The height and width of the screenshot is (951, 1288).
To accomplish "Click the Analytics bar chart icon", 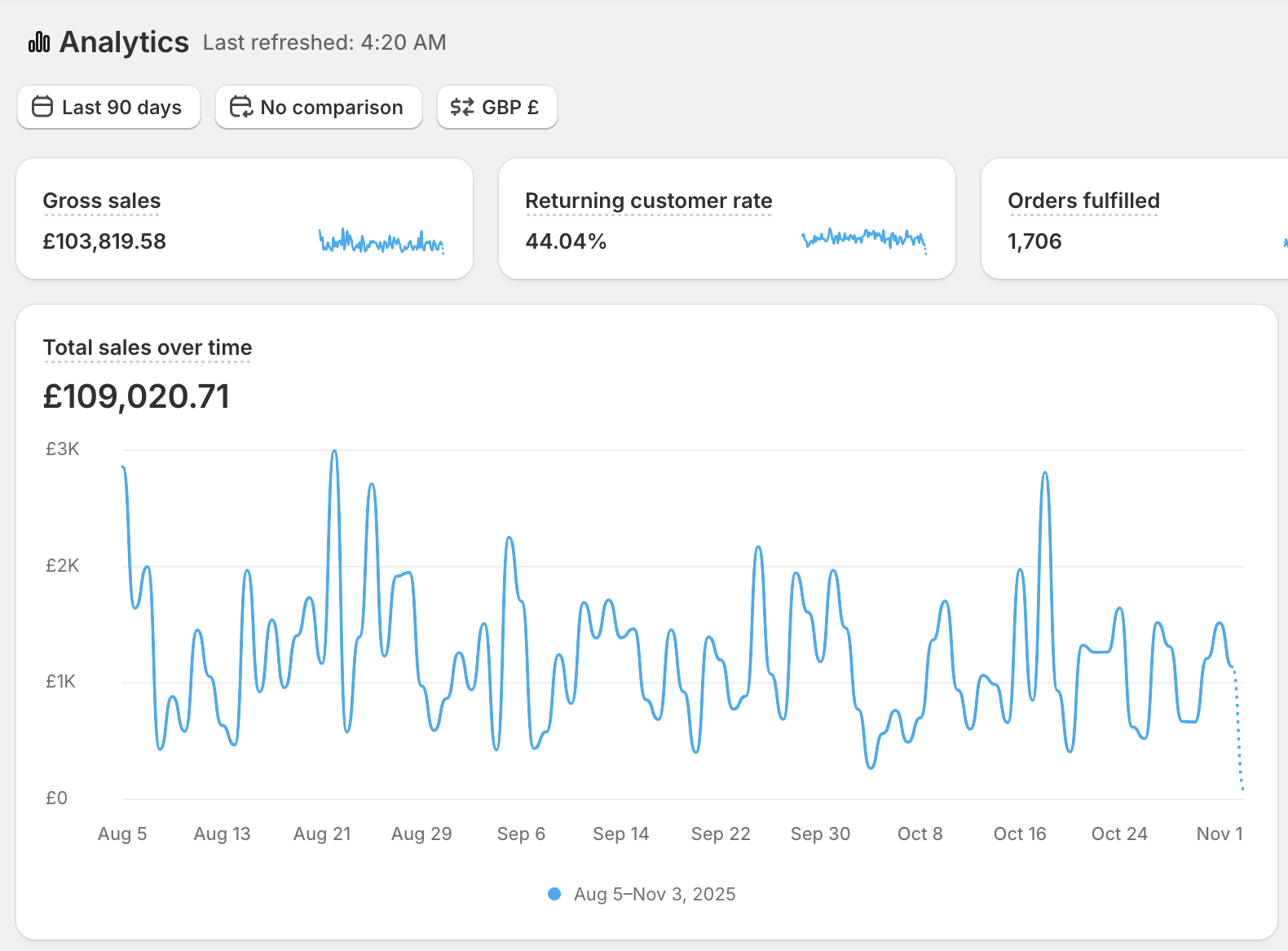I will coord(39,42).
